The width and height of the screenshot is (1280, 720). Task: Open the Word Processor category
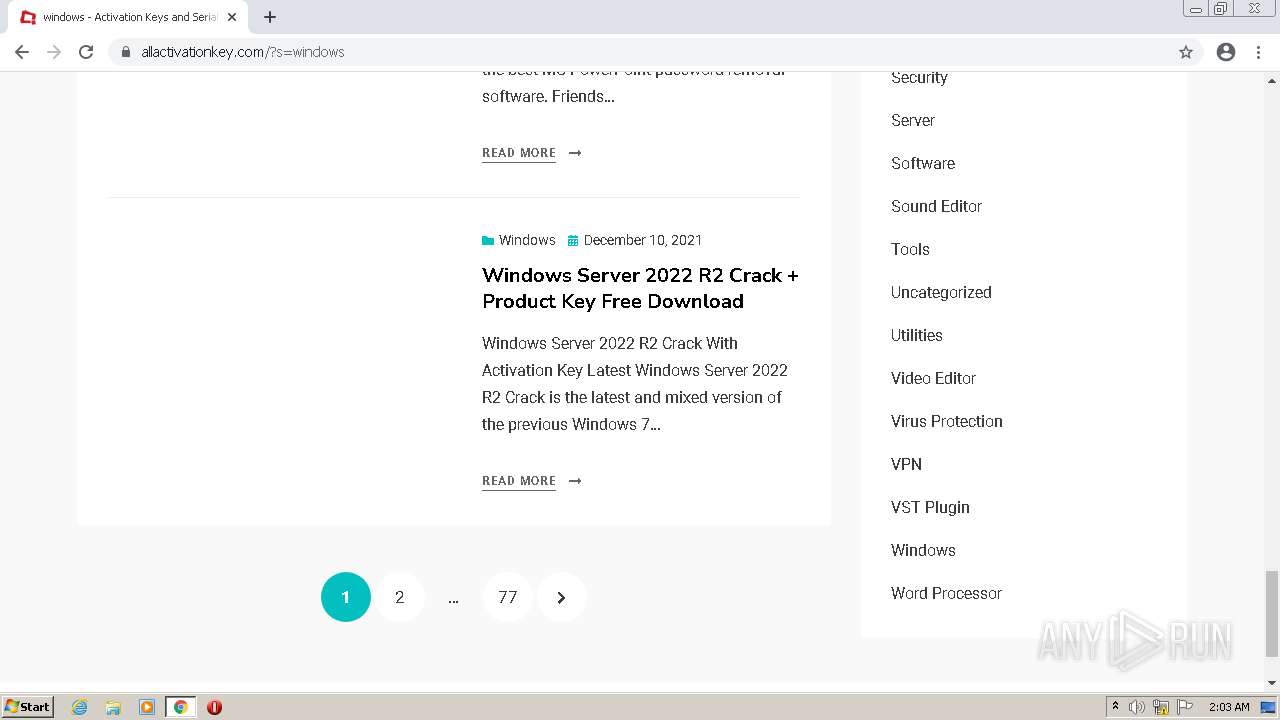tap(946, 593)
